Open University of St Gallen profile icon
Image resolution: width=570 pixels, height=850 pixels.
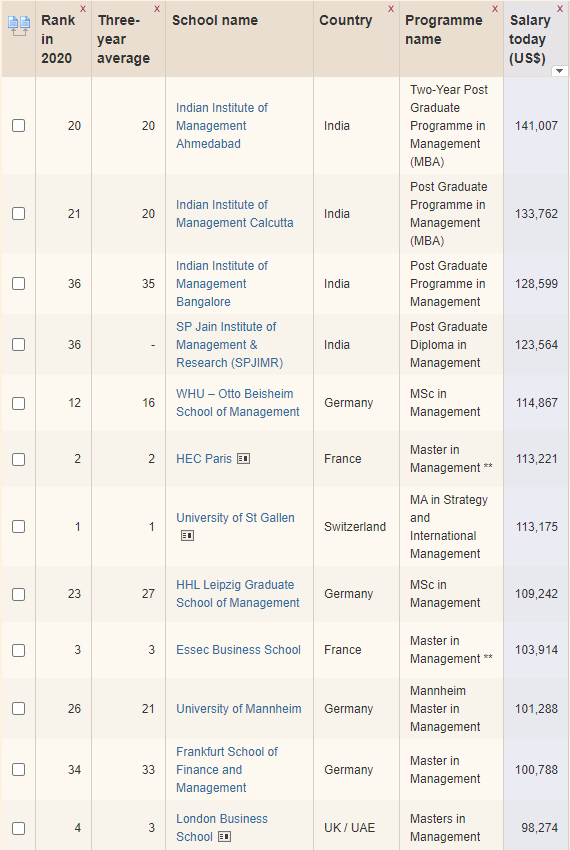pos(187,536)
